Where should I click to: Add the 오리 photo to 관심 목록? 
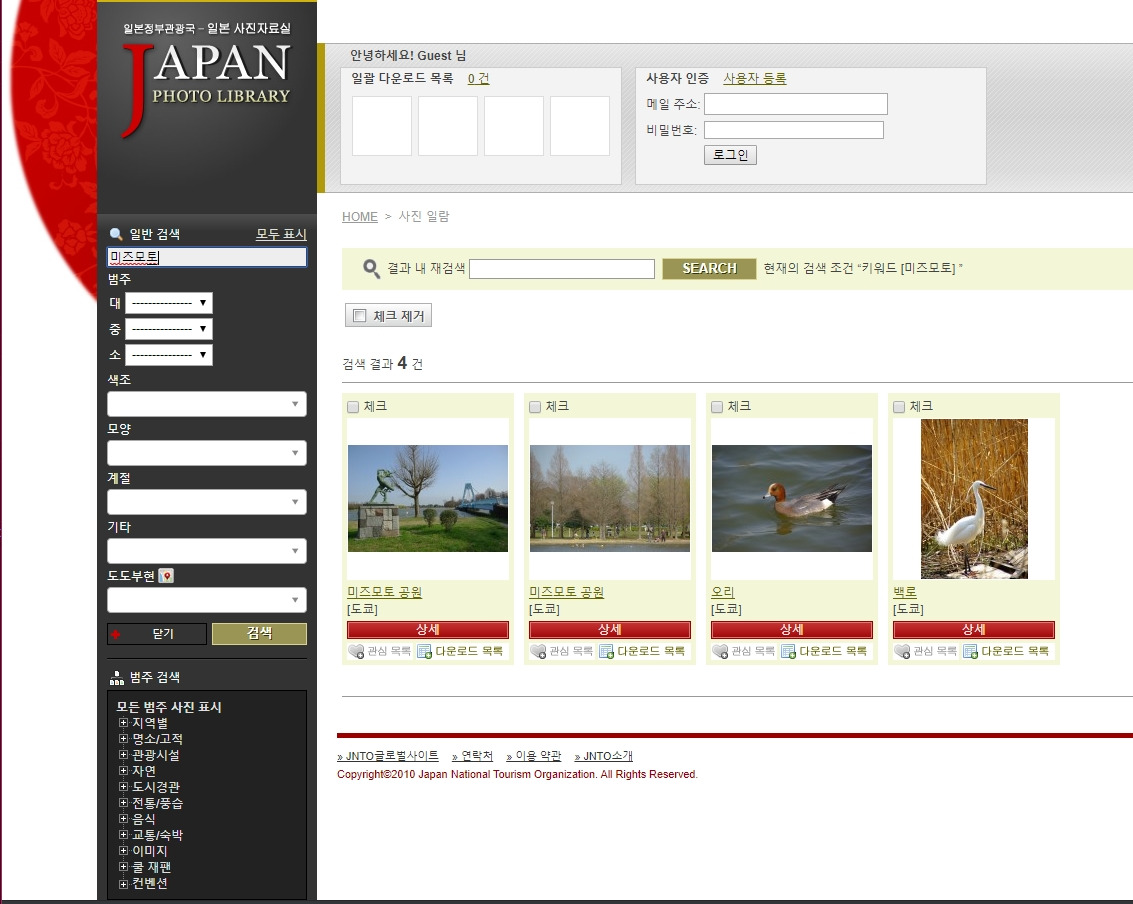click(744, 651)
